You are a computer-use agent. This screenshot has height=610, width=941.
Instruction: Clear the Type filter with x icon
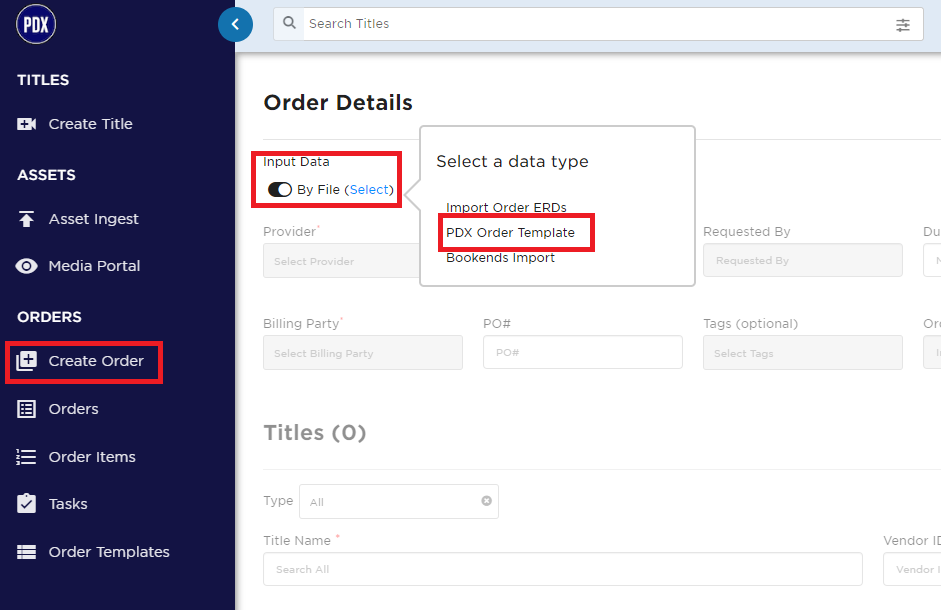(x=486, y=501)
